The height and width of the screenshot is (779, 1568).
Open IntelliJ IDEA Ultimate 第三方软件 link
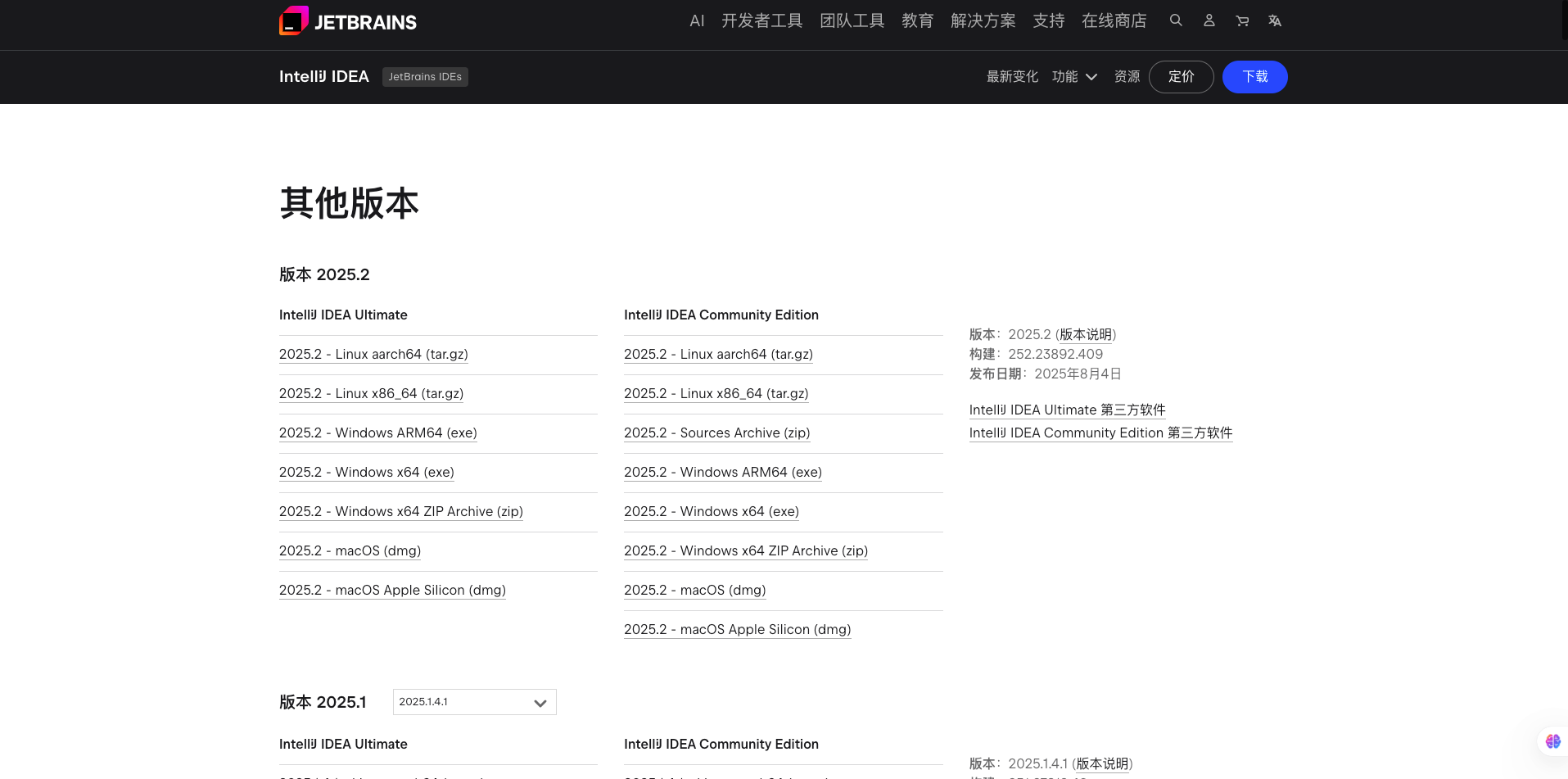coord(1068,410)
